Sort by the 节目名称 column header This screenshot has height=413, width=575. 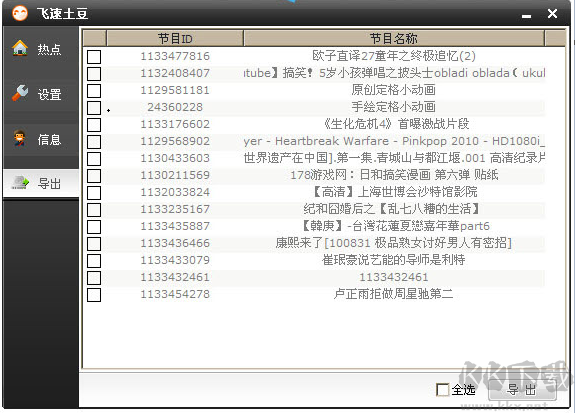[394, 38]
